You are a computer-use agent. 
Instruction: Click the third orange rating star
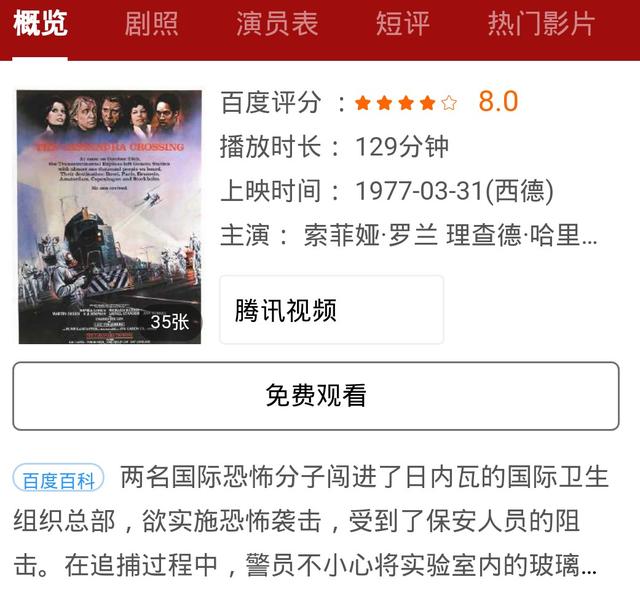tap(406, 103)
